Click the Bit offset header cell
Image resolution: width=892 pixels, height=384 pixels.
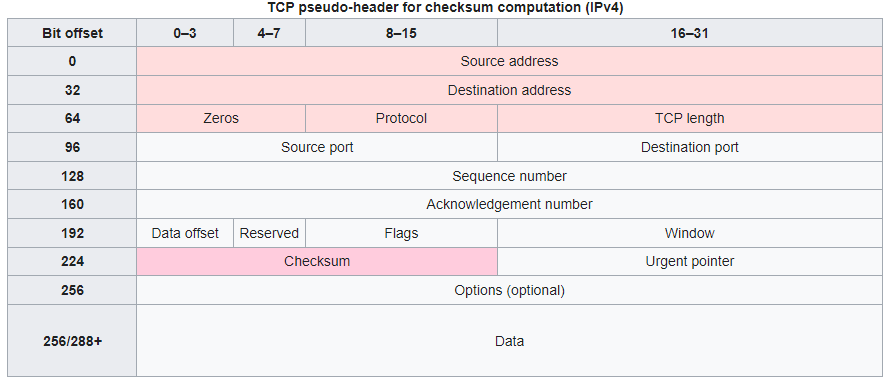pyautogui.click(x=72, y=33)
